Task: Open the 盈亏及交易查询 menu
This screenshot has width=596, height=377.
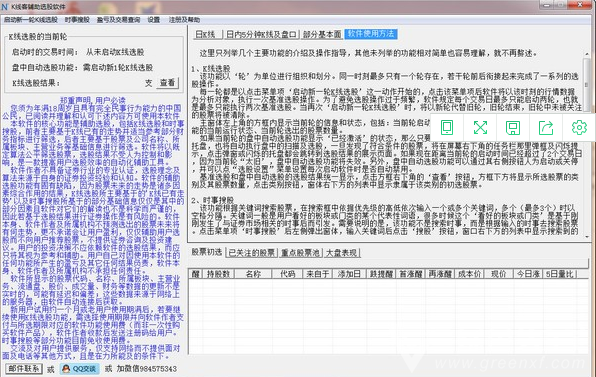Action: (118, 20)
